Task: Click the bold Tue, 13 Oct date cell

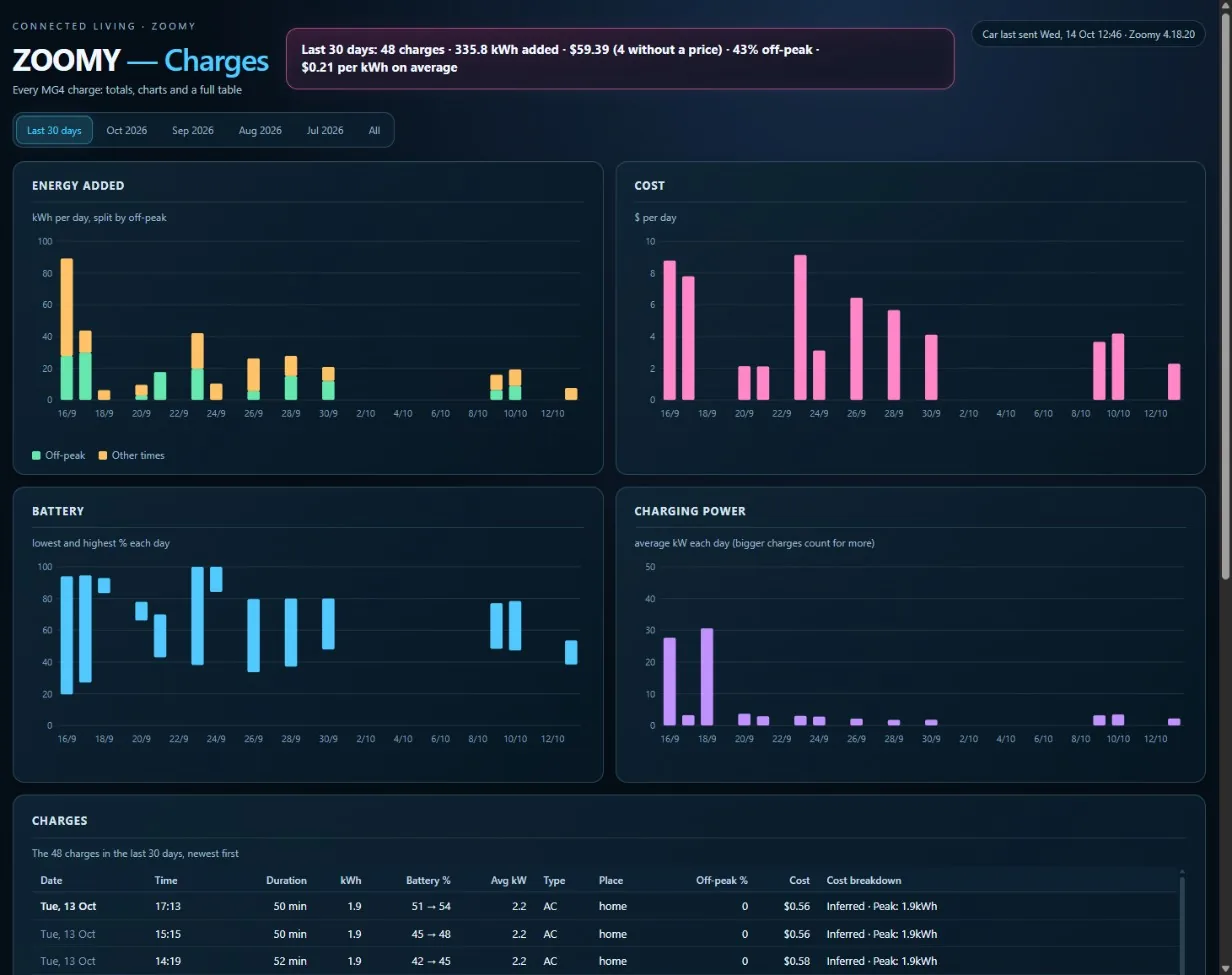Action: tap(69, 906)
